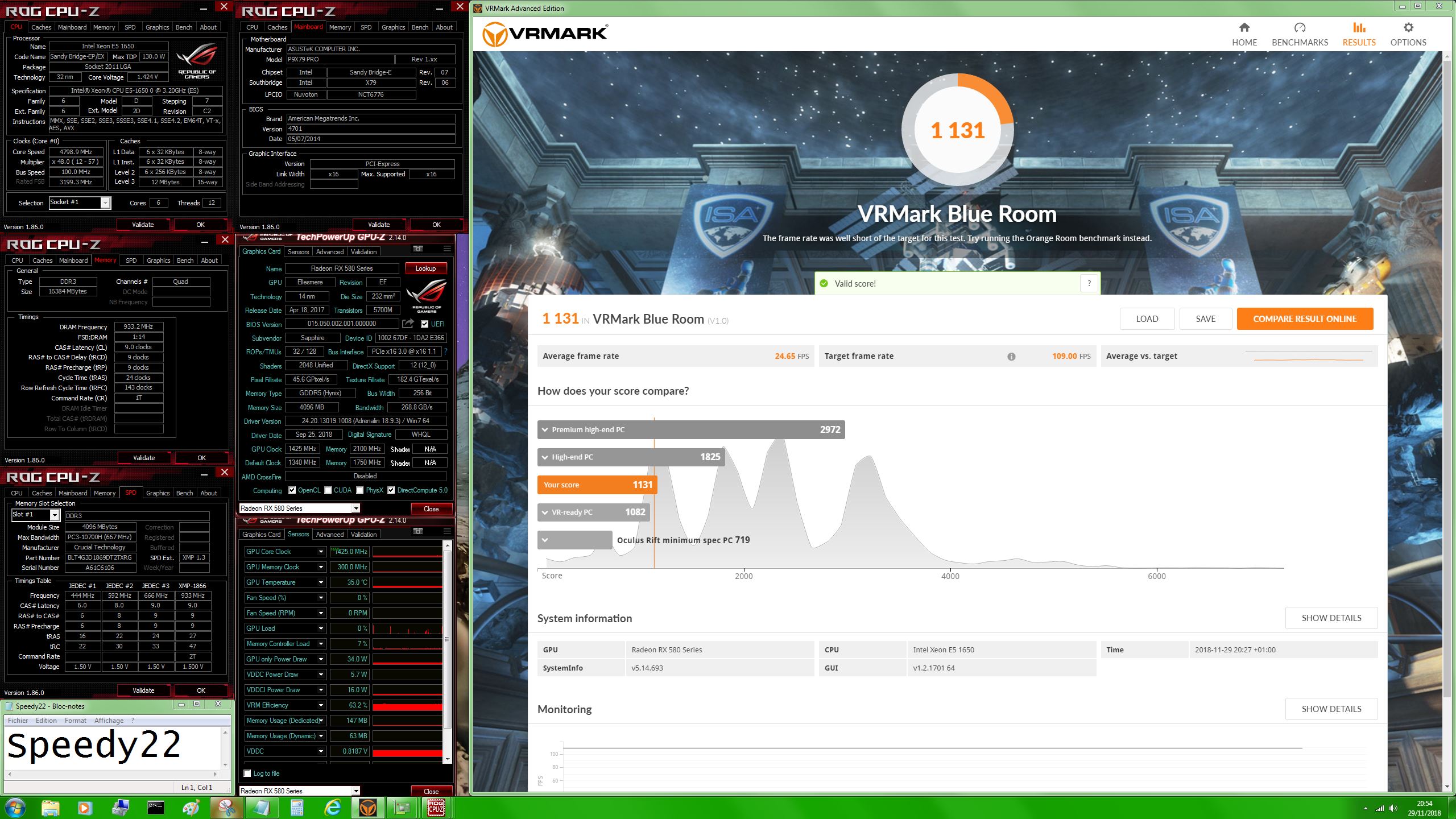The width and height of the screenshot is (1456, 819).
Task: Open Windows Explorer from the taskbar
Action: [50, 808]
